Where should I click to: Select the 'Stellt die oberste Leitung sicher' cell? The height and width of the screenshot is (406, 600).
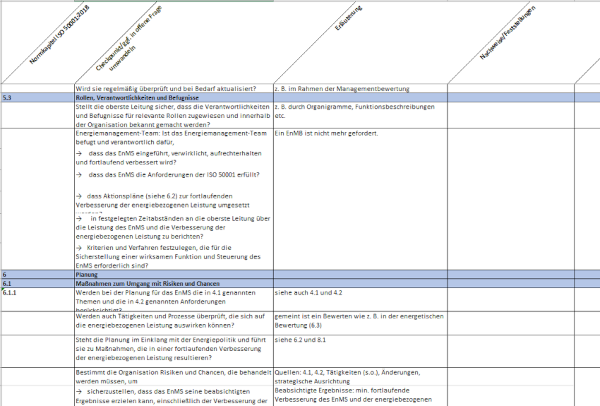tap(172, 116)
